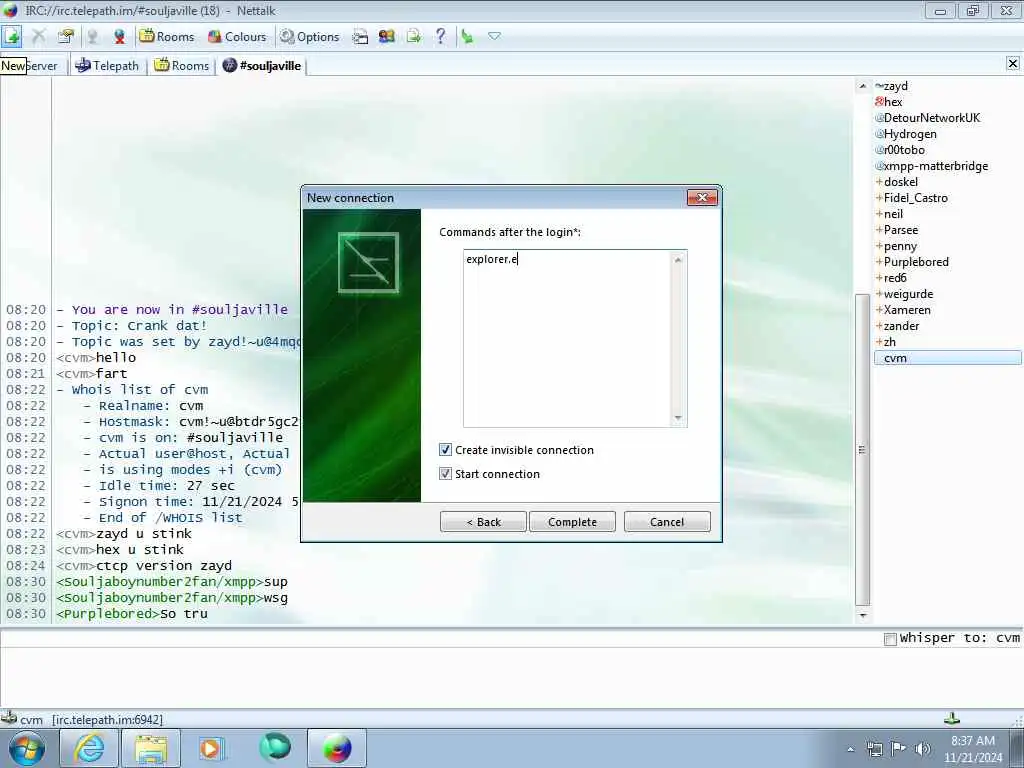Select highlighted user cvm in list
Viewport: 1024px width, 768px height.
pos(948,358)
